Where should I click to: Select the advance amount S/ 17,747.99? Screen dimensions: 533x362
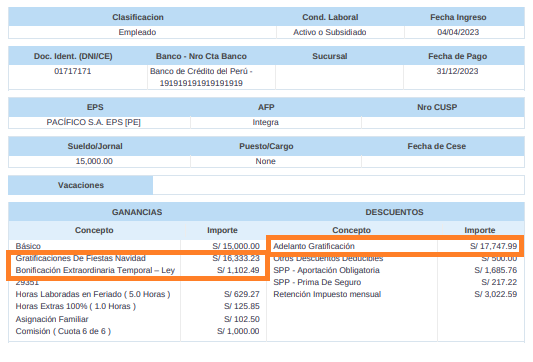tap(494, 246)
